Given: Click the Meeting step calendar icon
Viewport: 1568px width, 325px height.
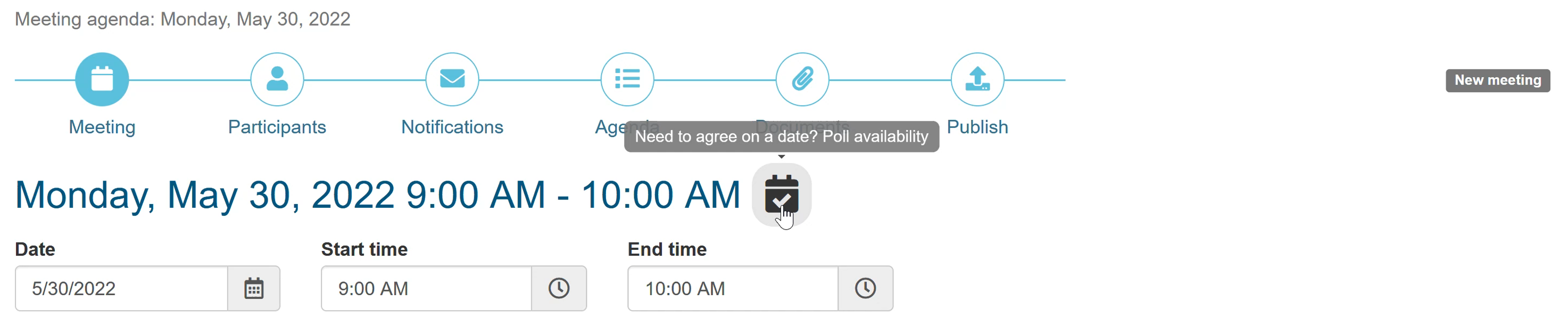Looking at the screenshot, I should (102, 79).
